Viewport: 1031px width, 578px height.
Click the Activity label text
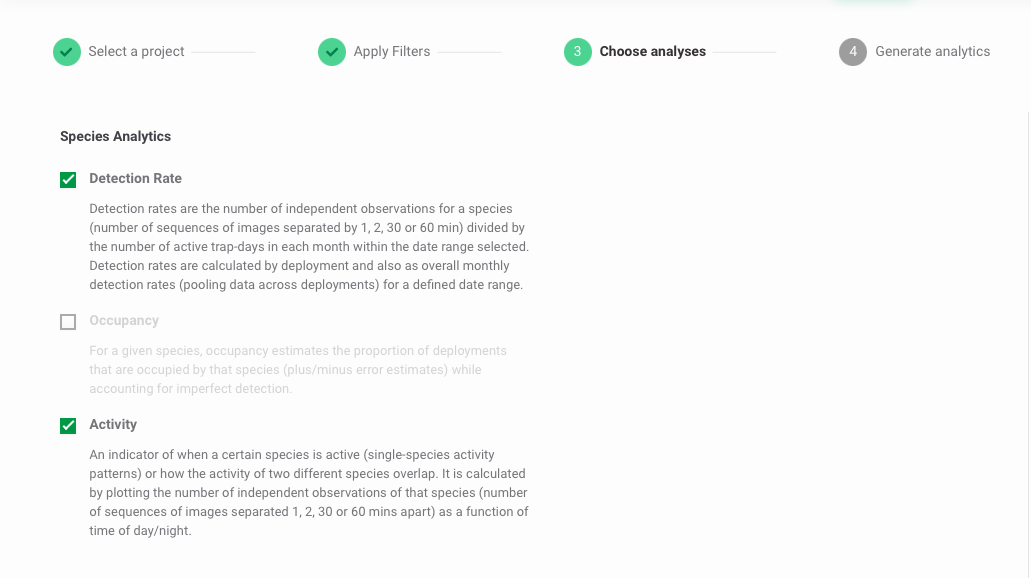pos(113,424)
